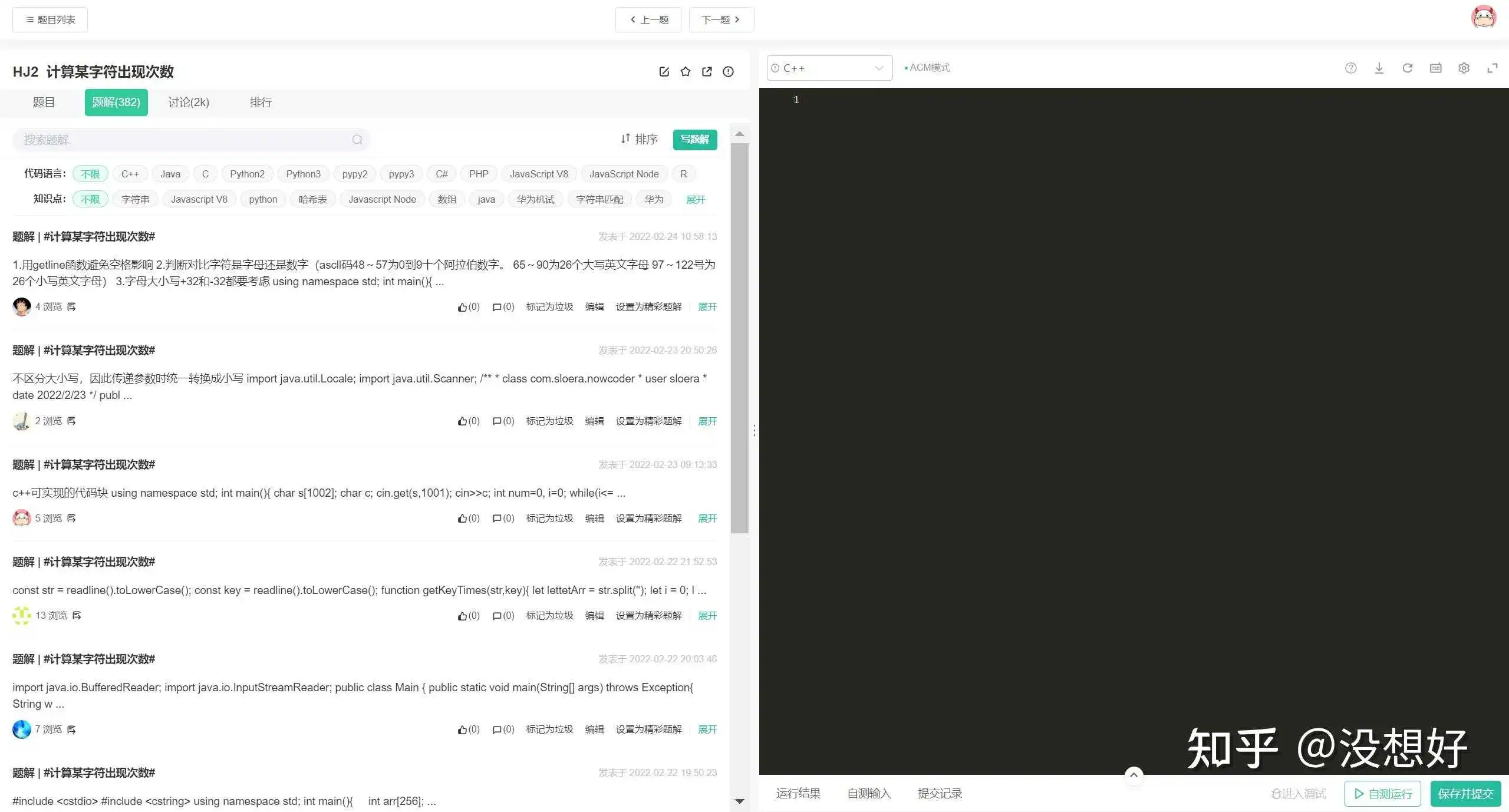Click the editor help question-mark icon
The height and width of the screenshot is (812, 1509).
click(1350, 68)
